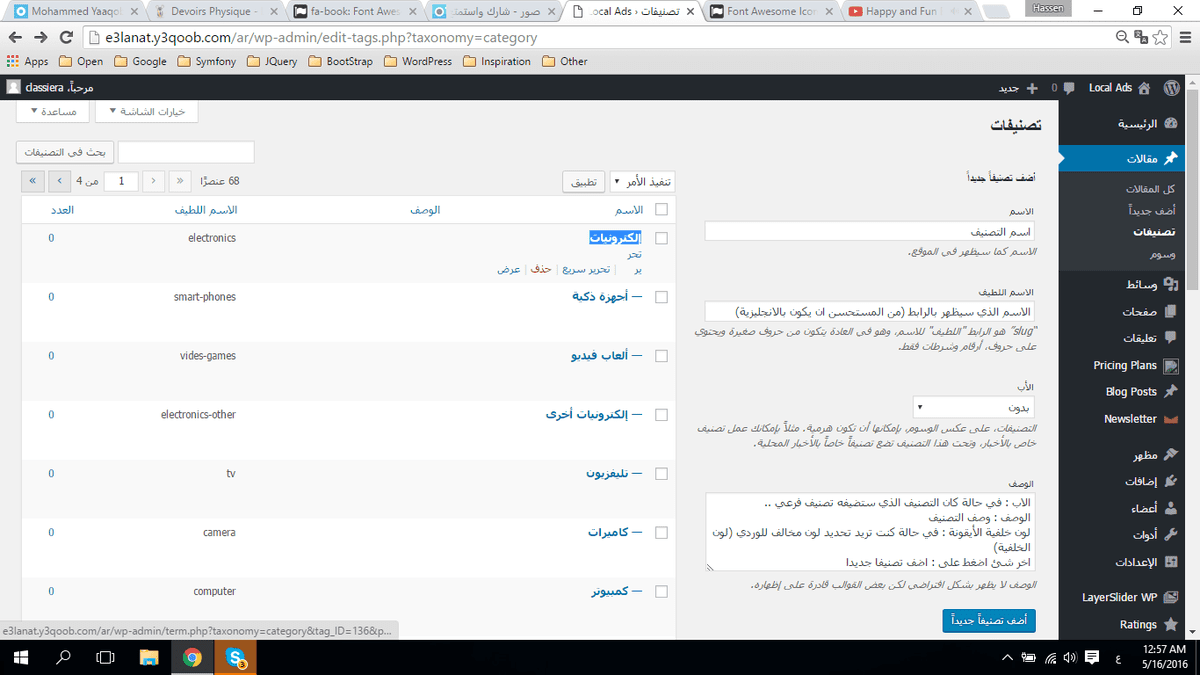Click the WordPress logo in admin bar
The width and height of the screenshot is (1200, 675).
[x=1171, y=88]
